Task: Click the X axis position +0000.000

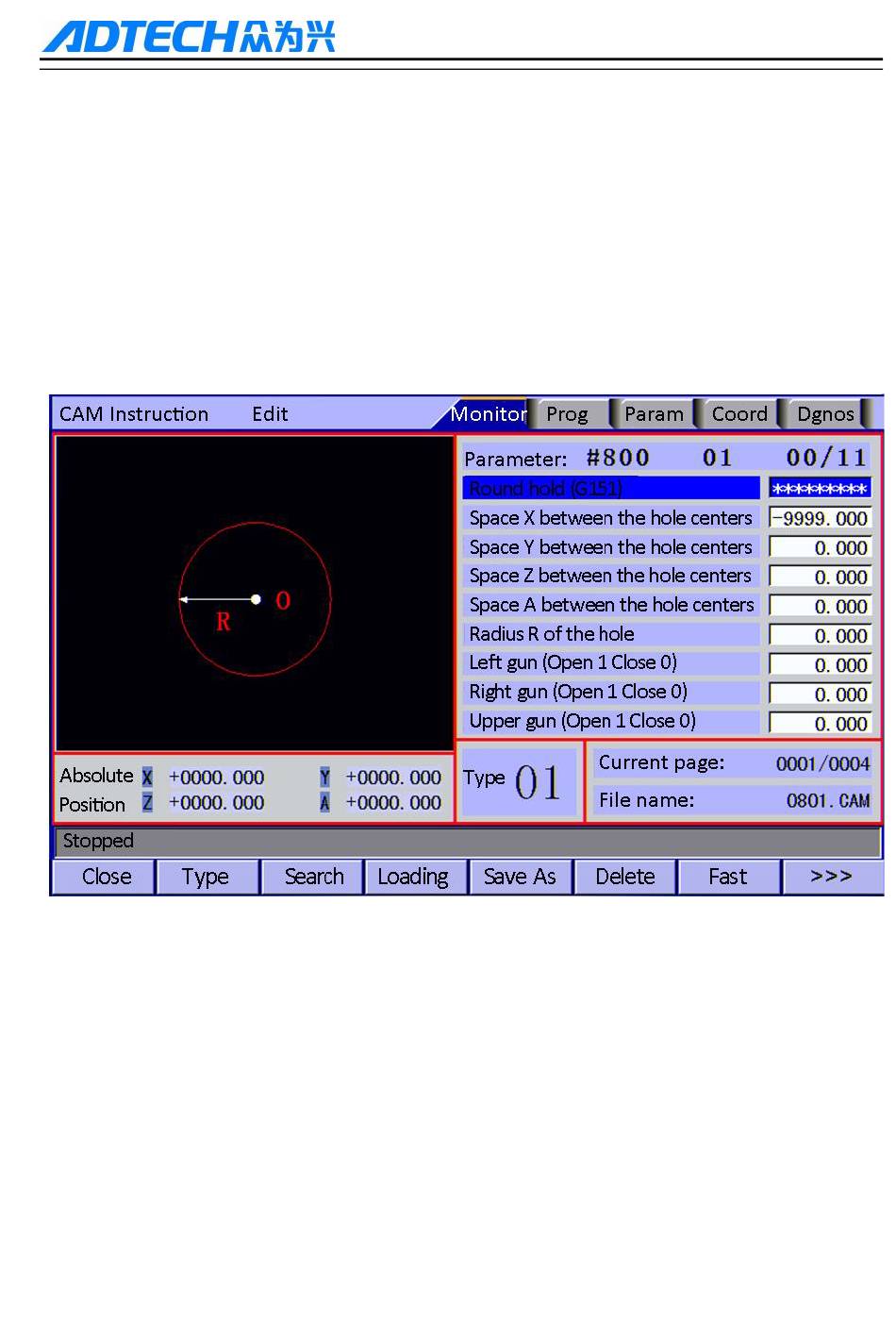Action: [216, 778]
